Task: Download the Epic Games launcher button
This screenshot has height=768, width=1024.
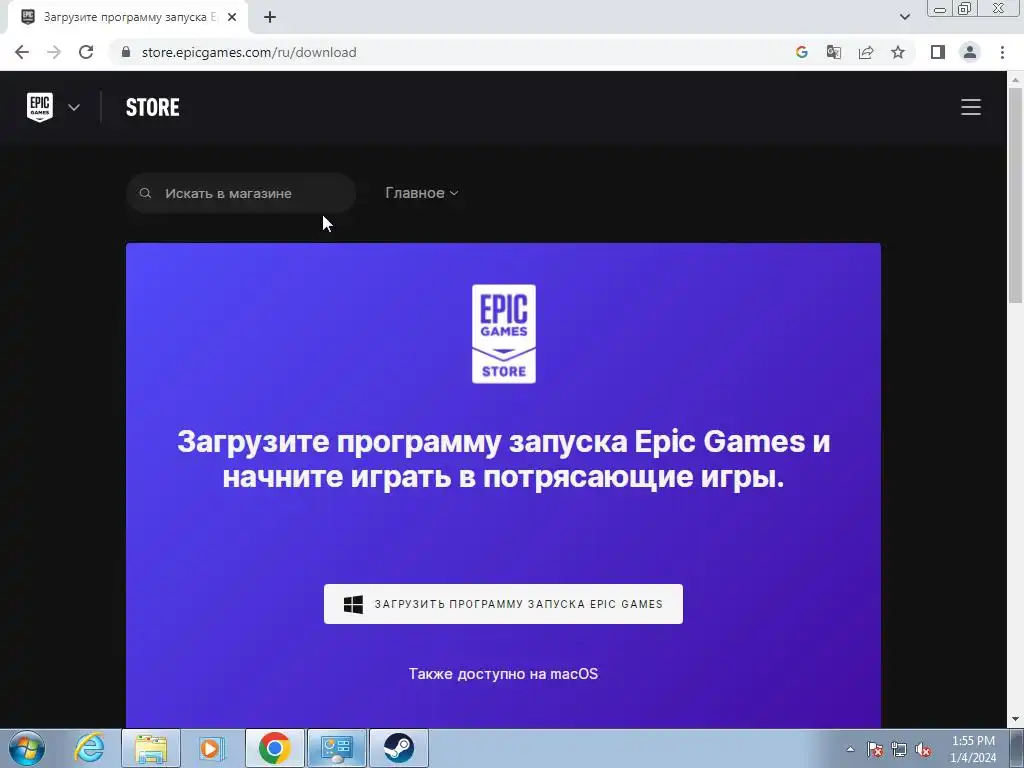Action: point(503,604)
